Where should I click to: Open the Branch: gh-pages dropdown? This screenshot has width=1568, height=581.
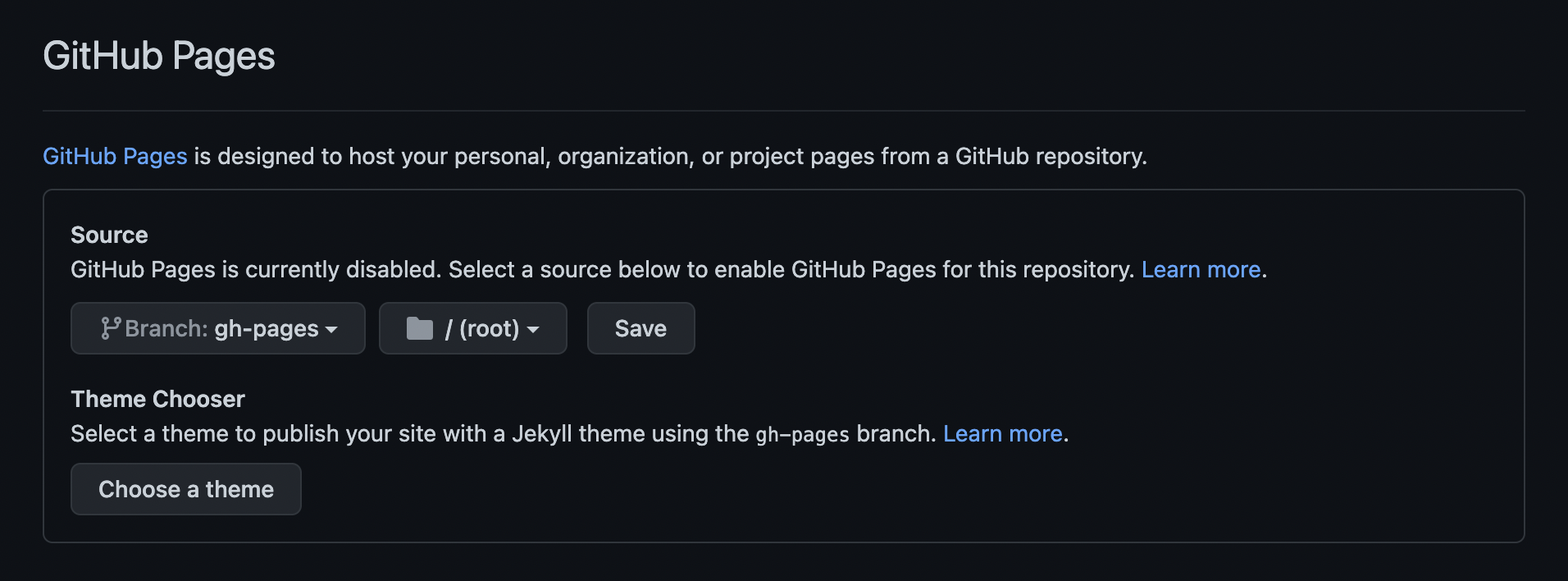coord(218,328)
